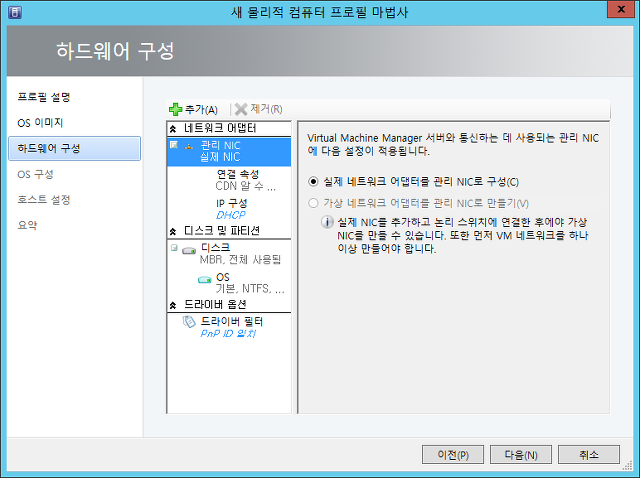Click the gray X Remove (제거) icon

[x=241, y=109]
